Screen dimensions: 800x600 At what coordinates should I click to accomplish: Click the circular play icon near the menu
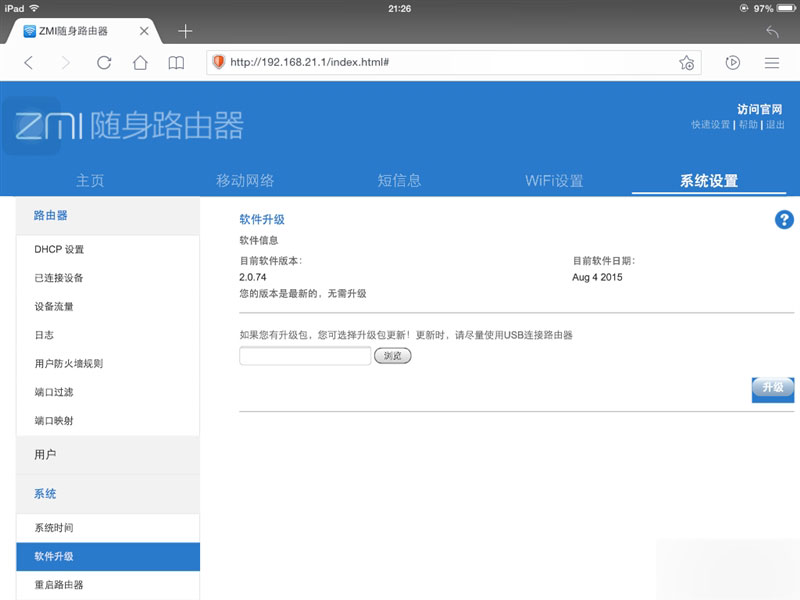click(x=732, y=61)
